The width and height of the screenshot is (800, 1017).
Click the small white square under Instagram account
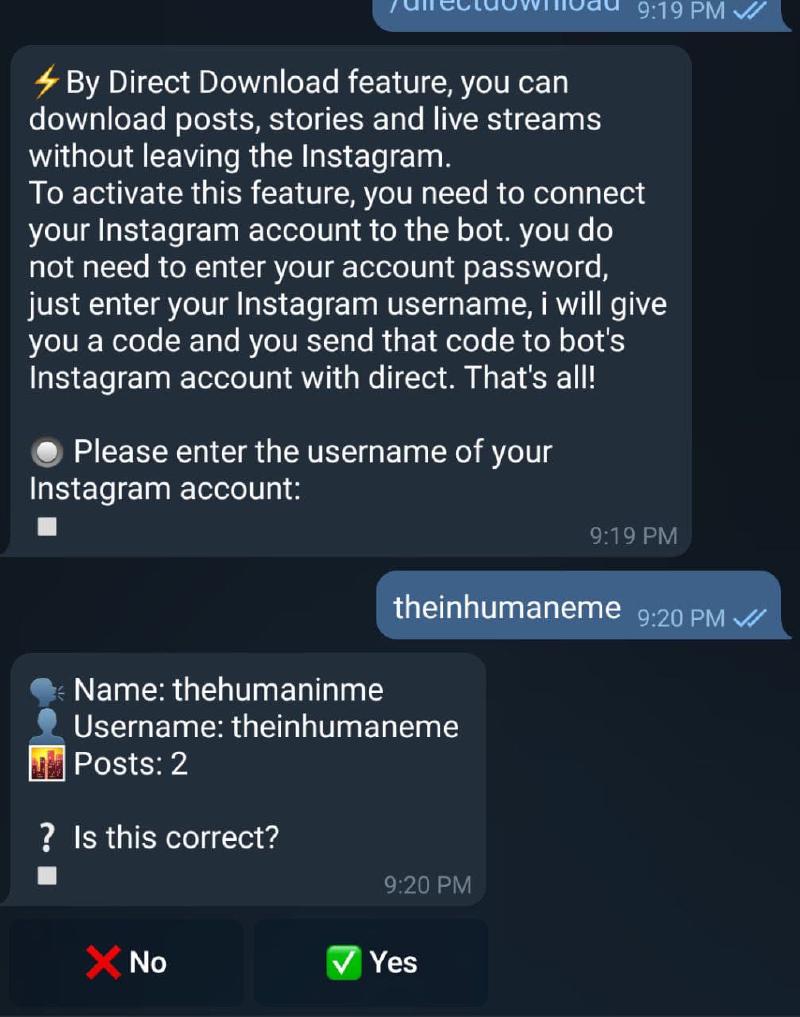tap(47, 527)
